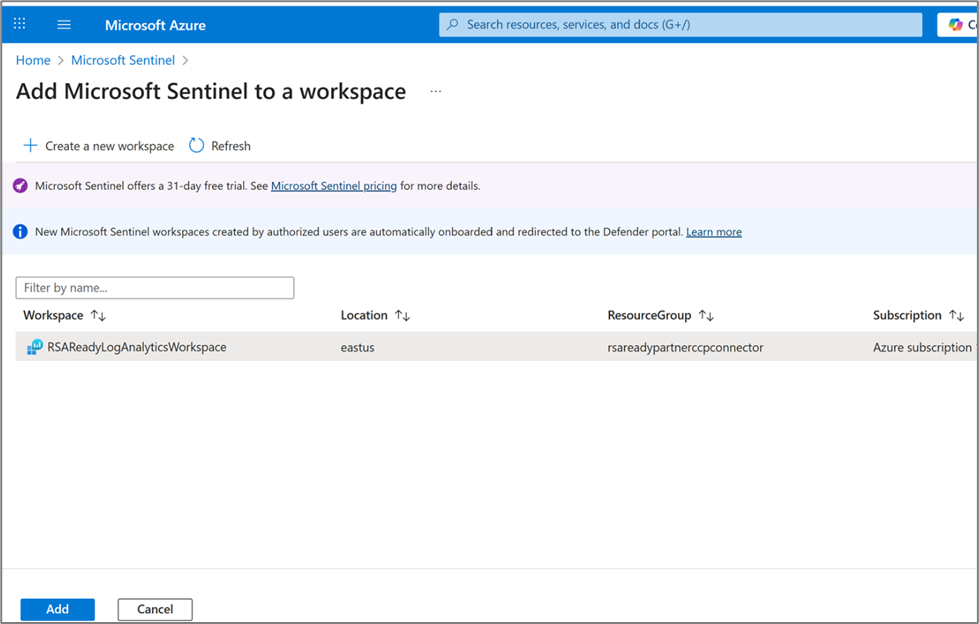Go to Home breadcrumb
The image size is (979, 624).
[x=33, y=60]
